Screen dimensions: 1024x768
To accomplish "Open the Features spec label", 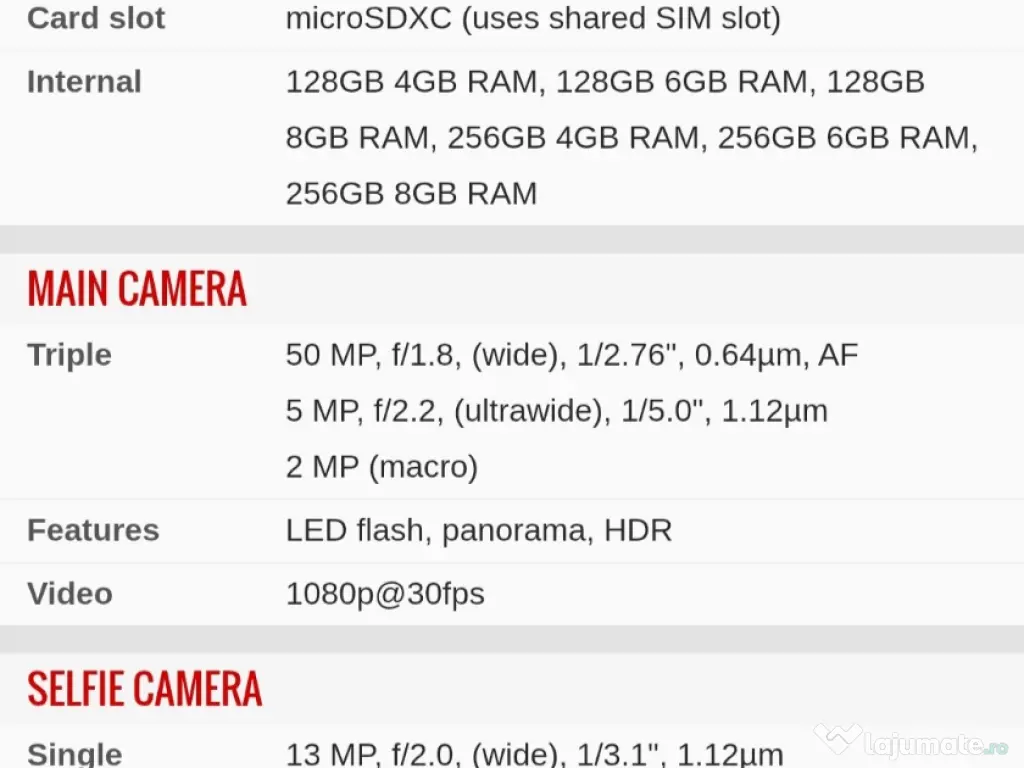I will [93, 530].
